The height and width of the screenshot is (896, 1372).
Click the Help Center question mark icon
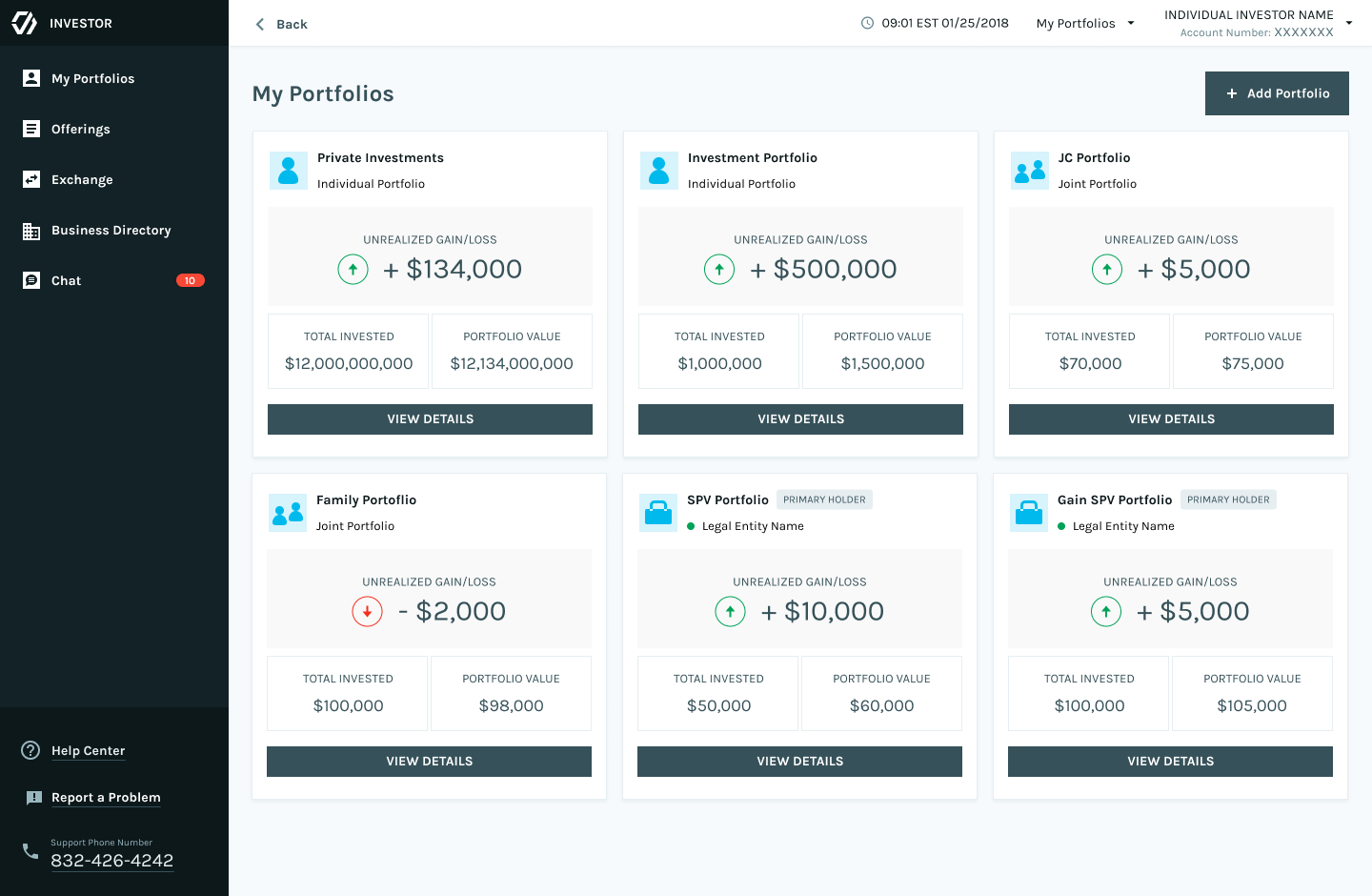click(30, 750)
